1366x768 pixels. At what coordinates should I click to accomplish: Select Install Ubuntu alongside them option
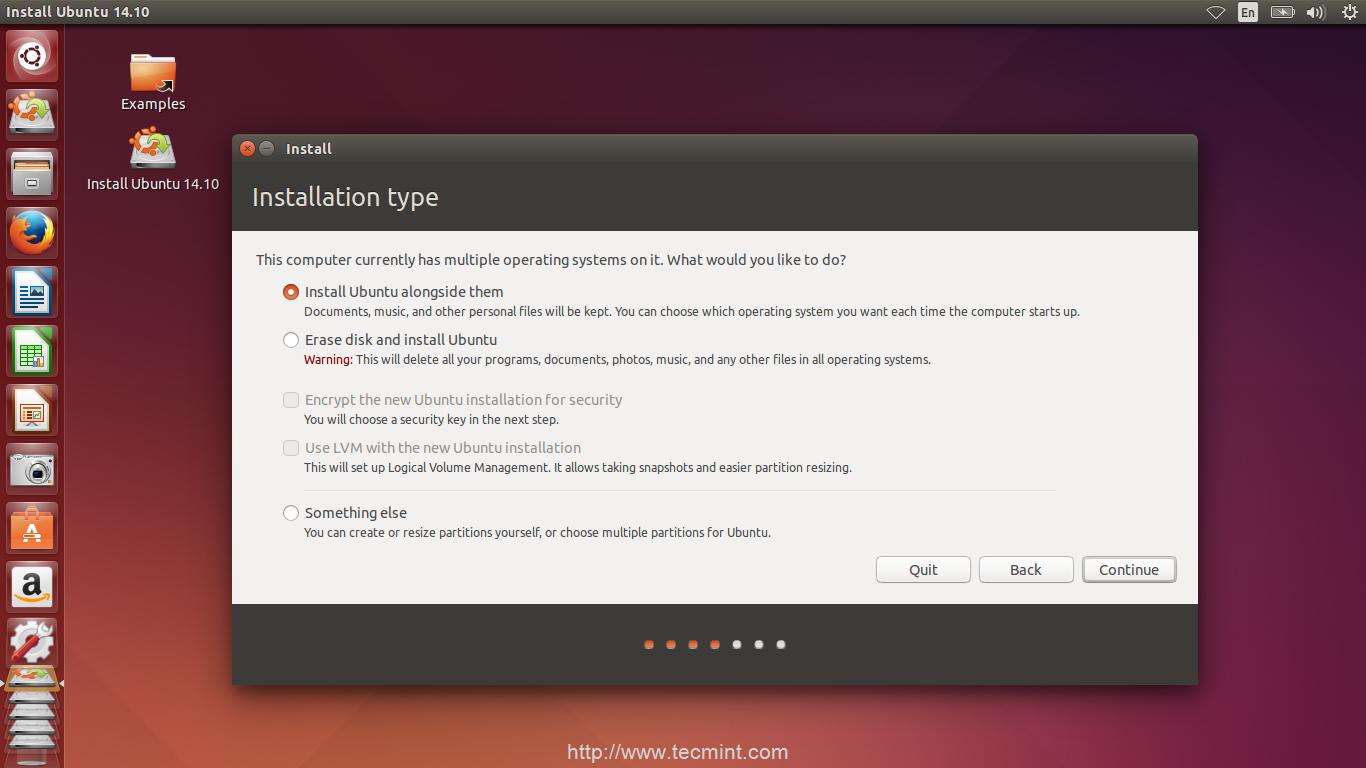point(394,292)
